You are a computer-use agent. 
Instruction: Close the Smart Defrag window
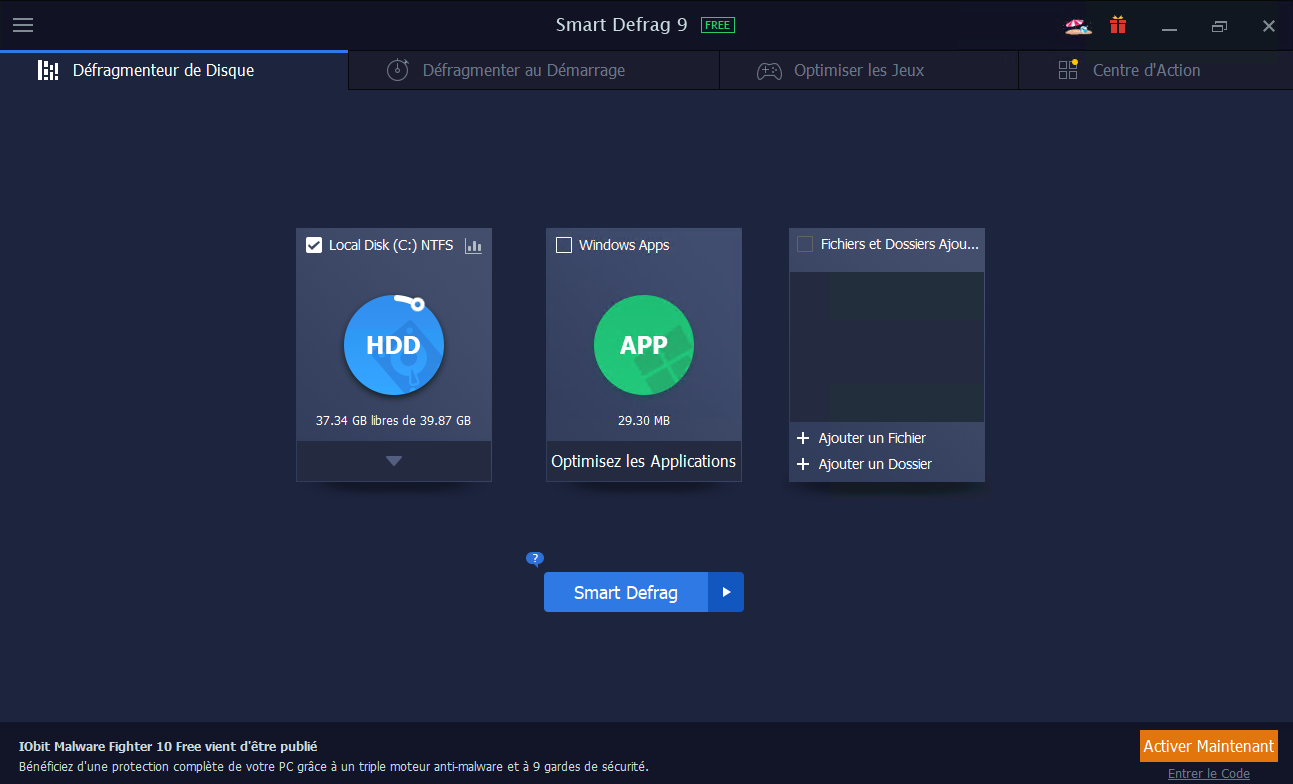pyautogui.click(x=1269, y=26)
